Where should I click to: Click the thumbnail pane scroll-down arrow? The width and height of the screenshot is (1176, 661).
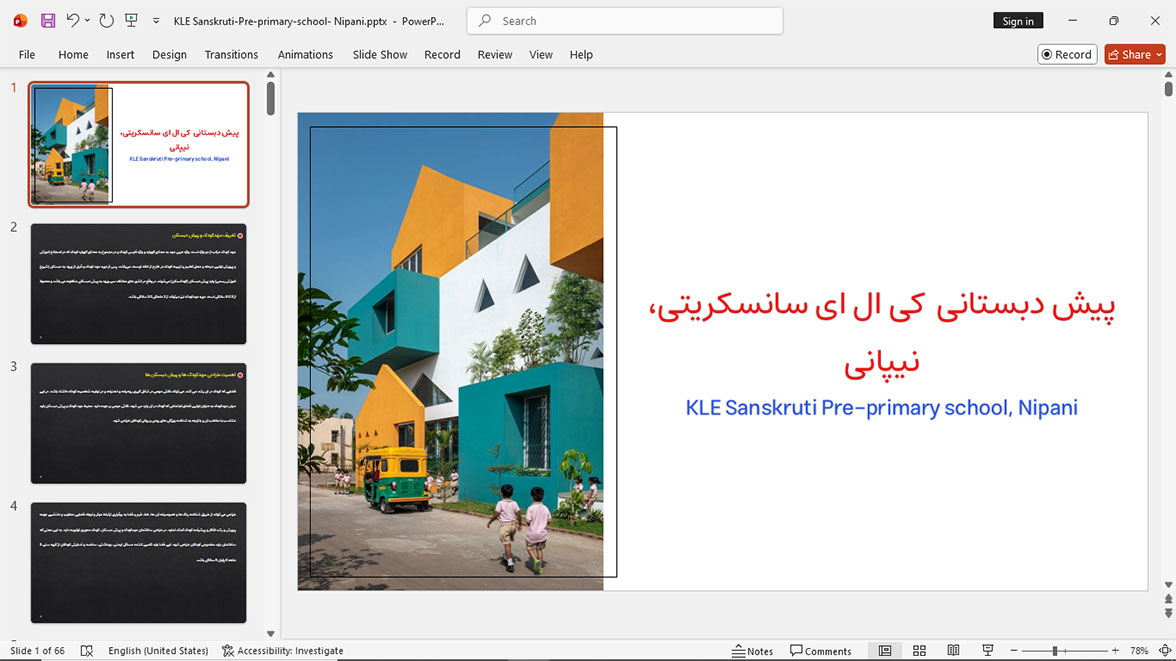pos(271,634)
